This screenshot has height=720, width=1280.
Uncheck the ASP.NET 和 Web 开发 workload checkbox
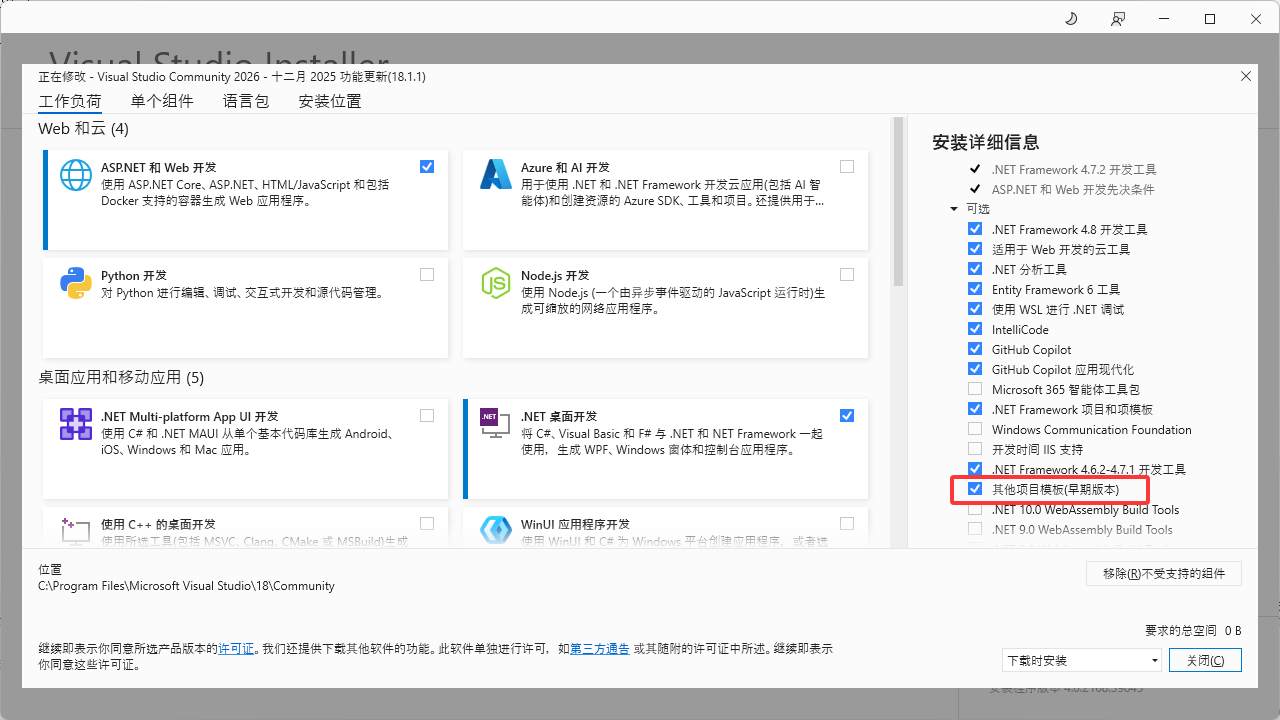[x=427, y=166]
